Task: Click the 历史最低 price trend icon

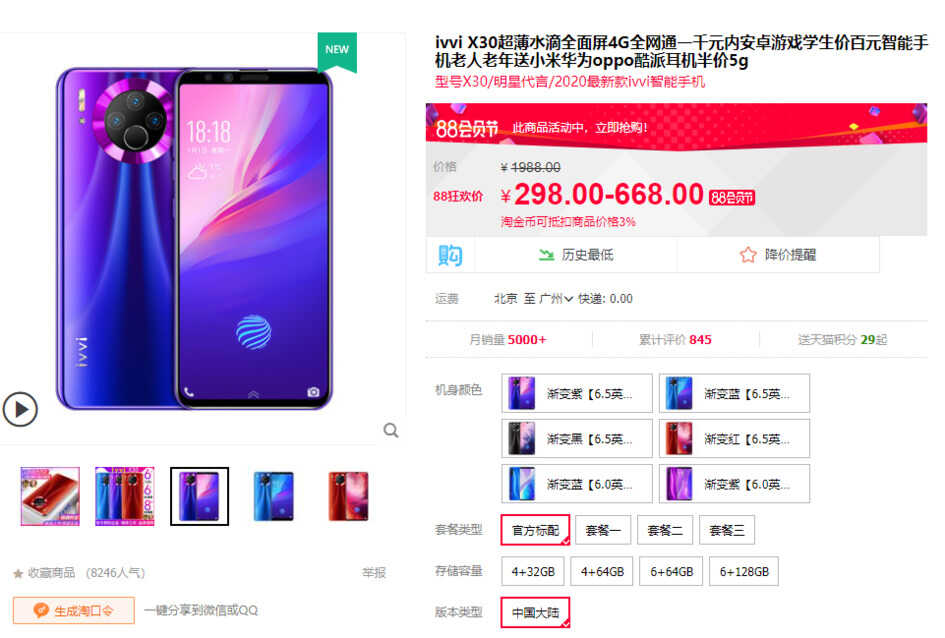Action: click(x=547, y=255)
